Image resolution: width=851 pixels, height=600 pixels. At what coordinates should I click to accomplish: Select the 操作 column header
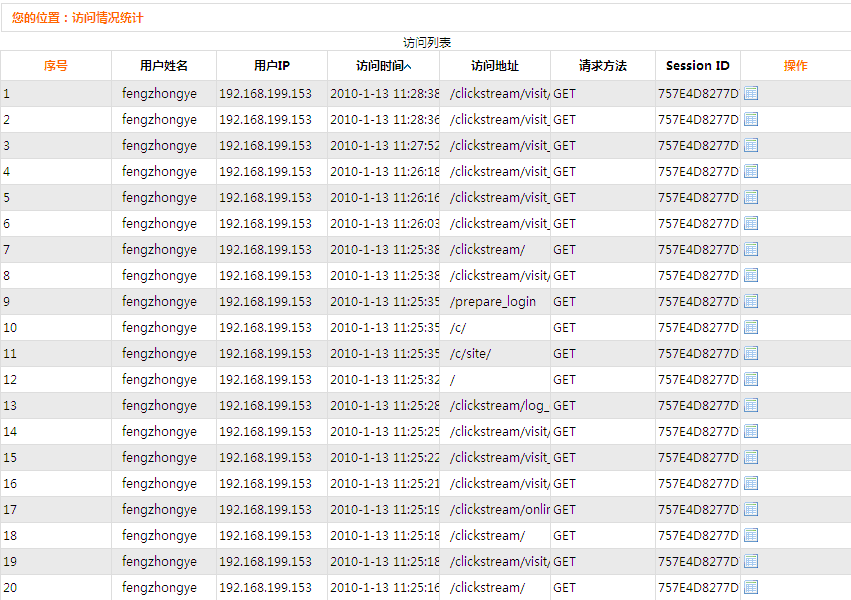796,66
